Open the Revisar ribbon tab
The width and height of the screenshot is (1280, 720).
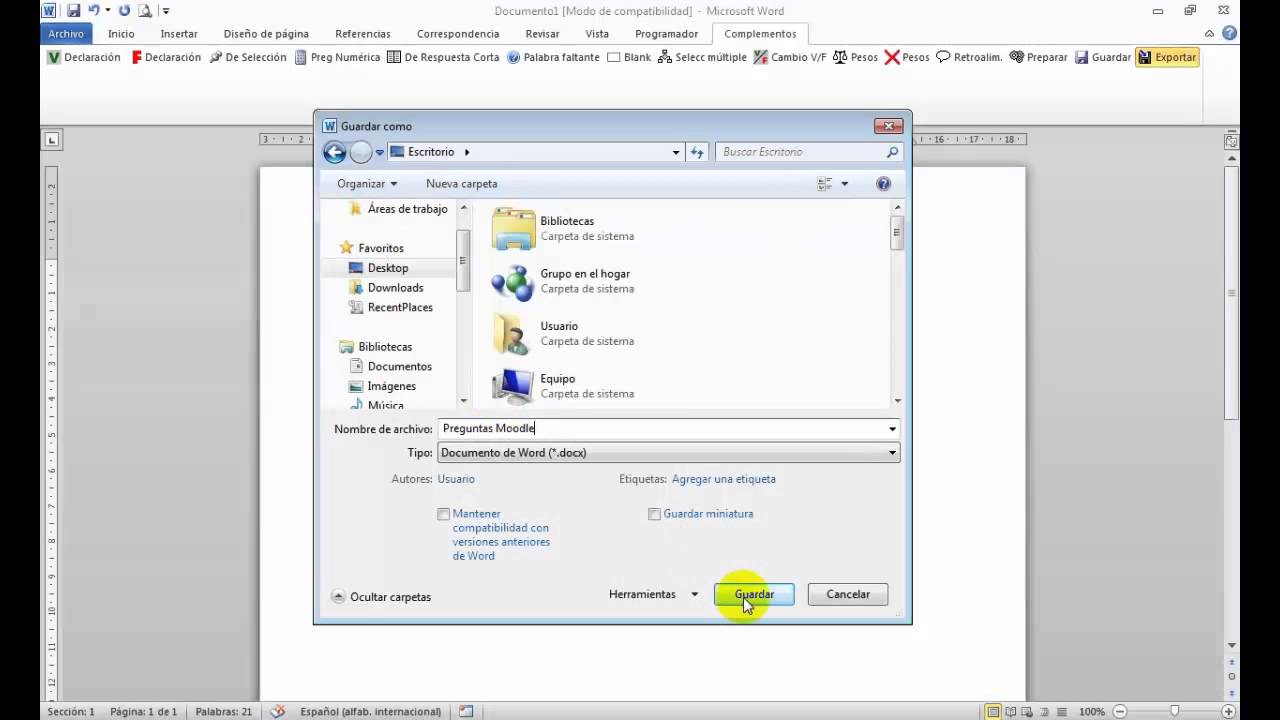click(542, 33)
